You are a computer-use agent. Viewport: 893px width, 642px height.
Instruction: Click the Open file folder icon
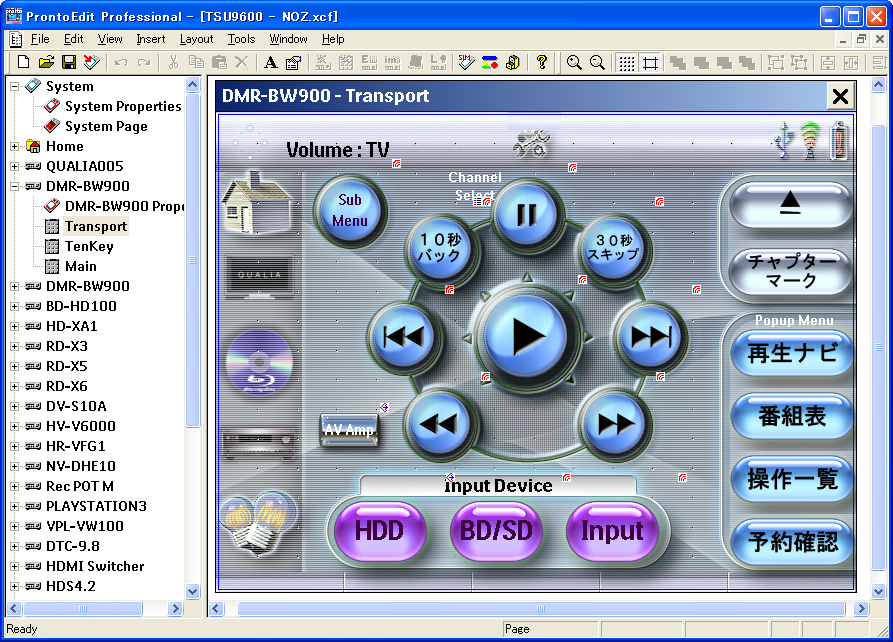coord(46,63)
